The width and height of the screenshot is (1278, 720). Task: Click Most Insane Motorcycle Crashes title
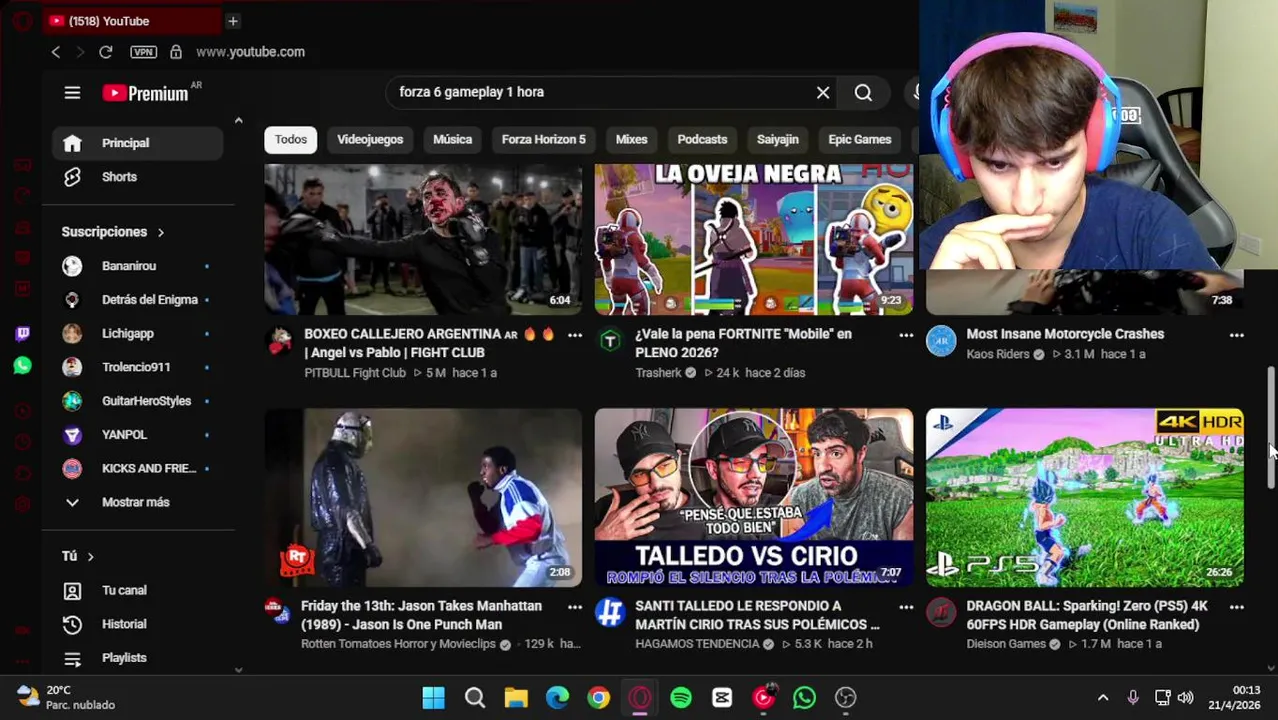[1065, 334]
